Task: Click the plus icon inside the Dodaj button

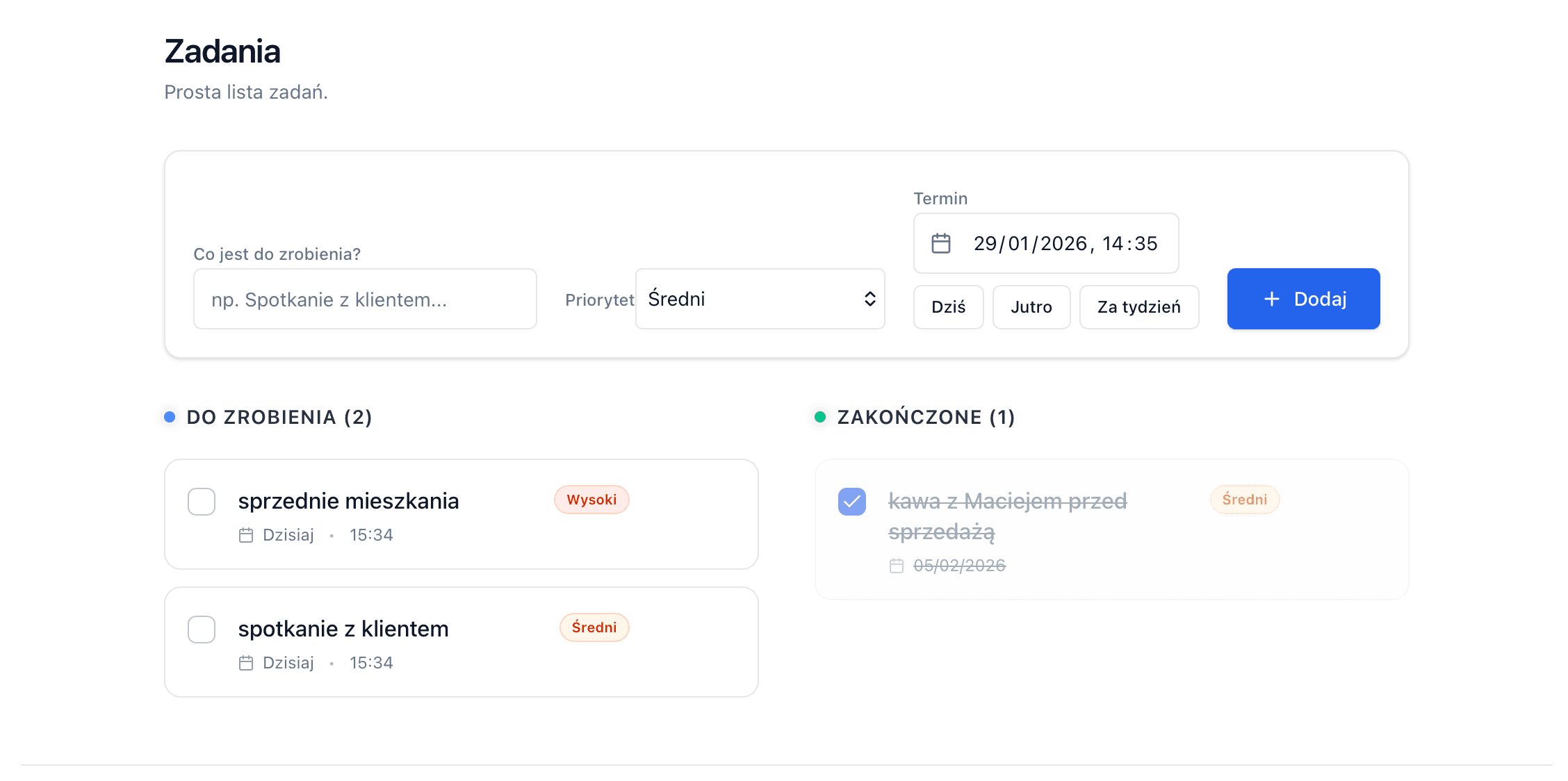Action: point(1271,299)
